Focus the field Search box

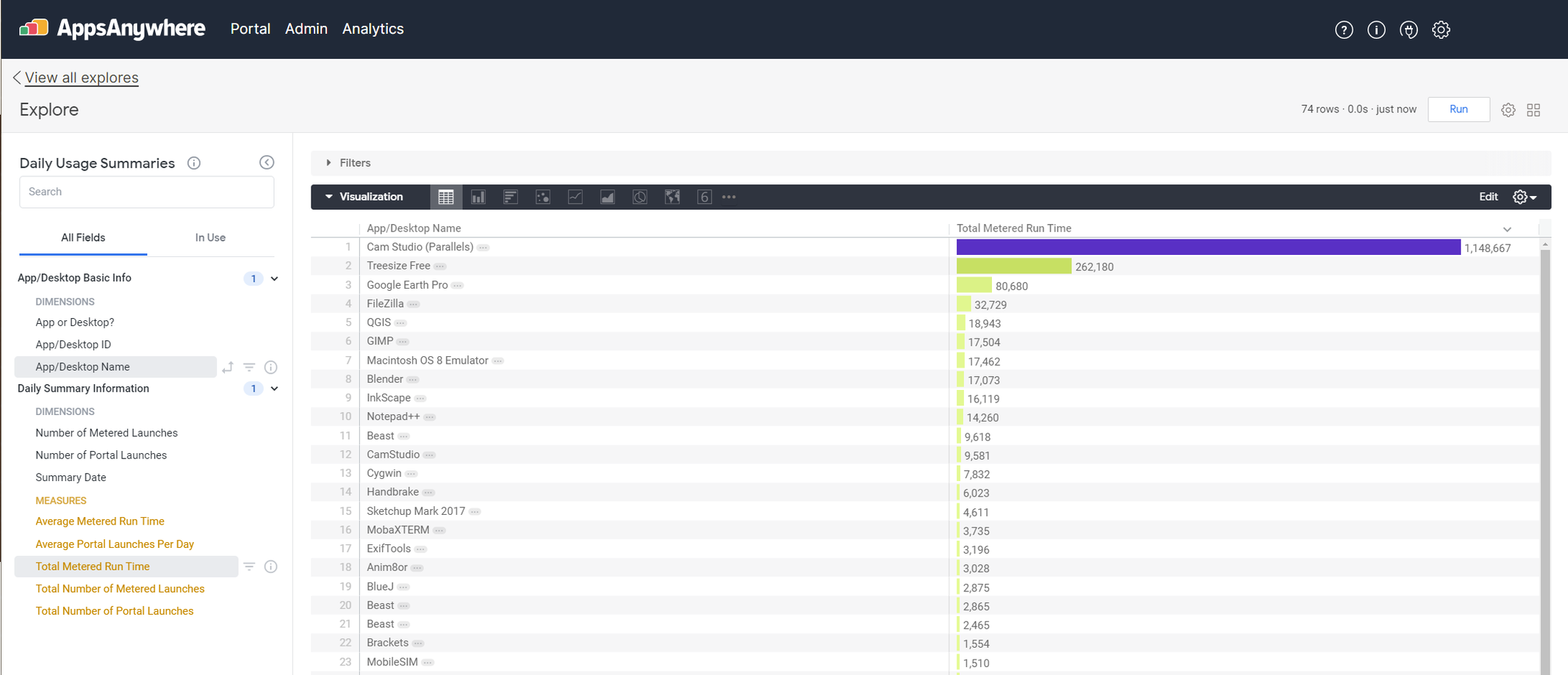(147, 192)
